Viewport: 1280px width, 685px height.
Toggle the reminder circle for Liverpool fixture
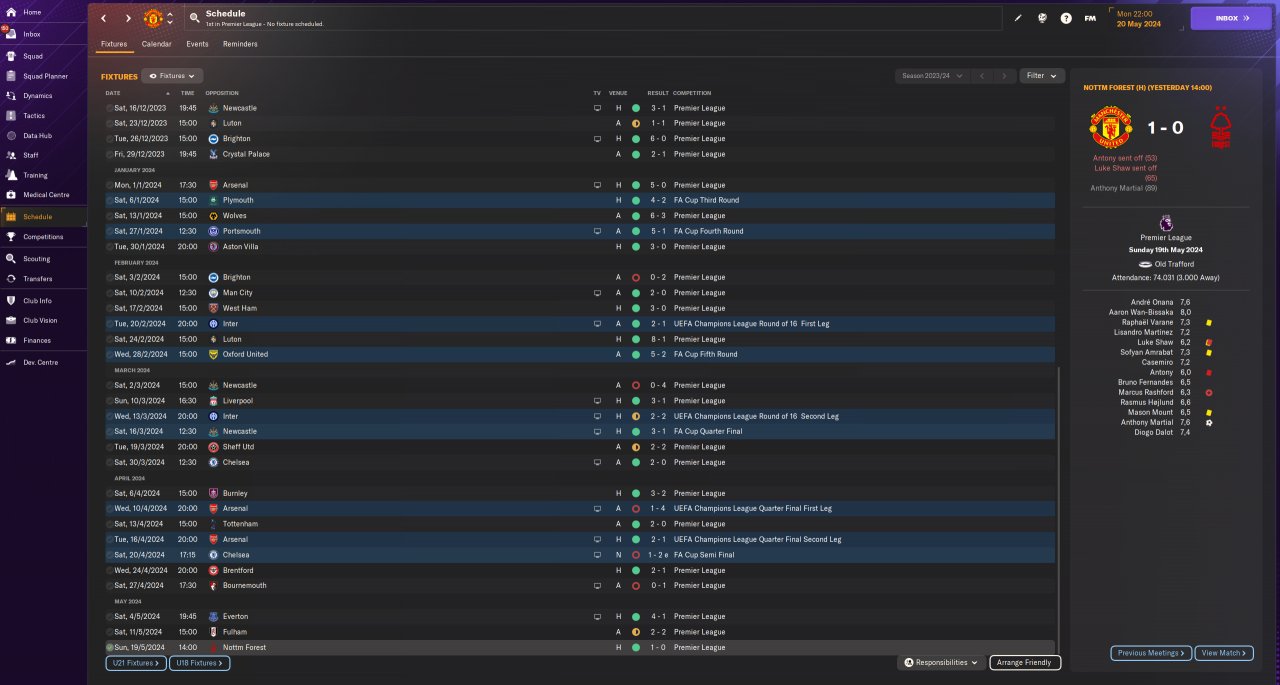tap(110, 400)
